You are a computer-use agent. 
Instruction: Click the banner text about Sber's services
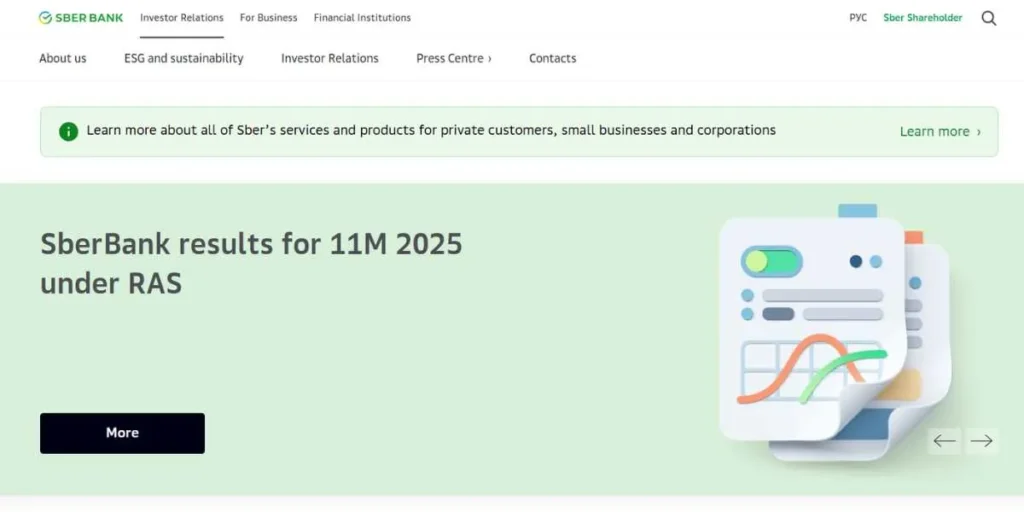[x=431, y=130]
